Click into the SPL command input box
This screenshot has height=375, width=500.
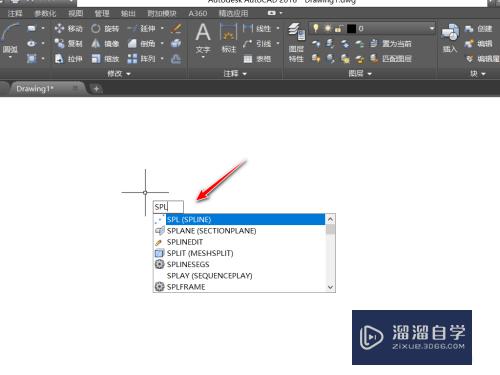(168, 207)
